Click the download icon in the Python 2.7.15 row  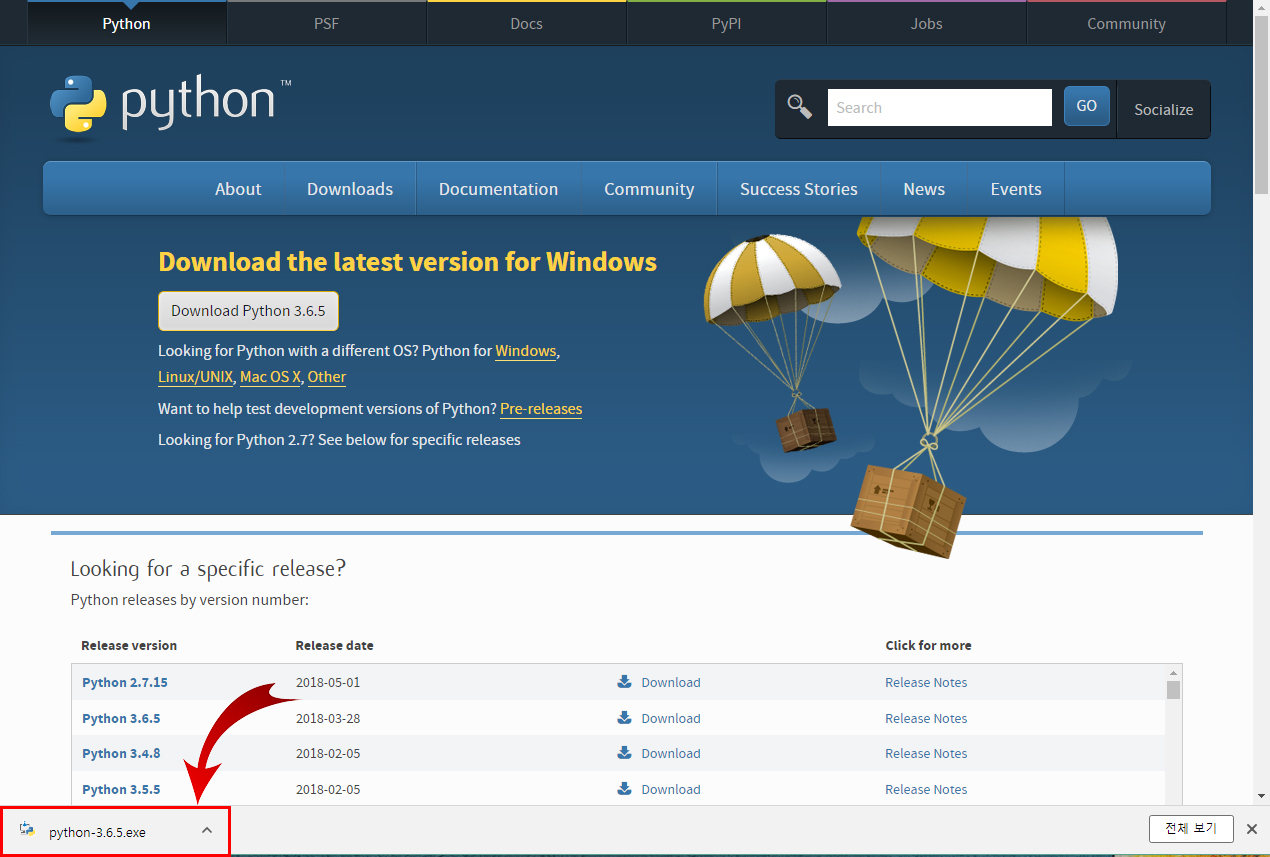click(x=625, y=682)
